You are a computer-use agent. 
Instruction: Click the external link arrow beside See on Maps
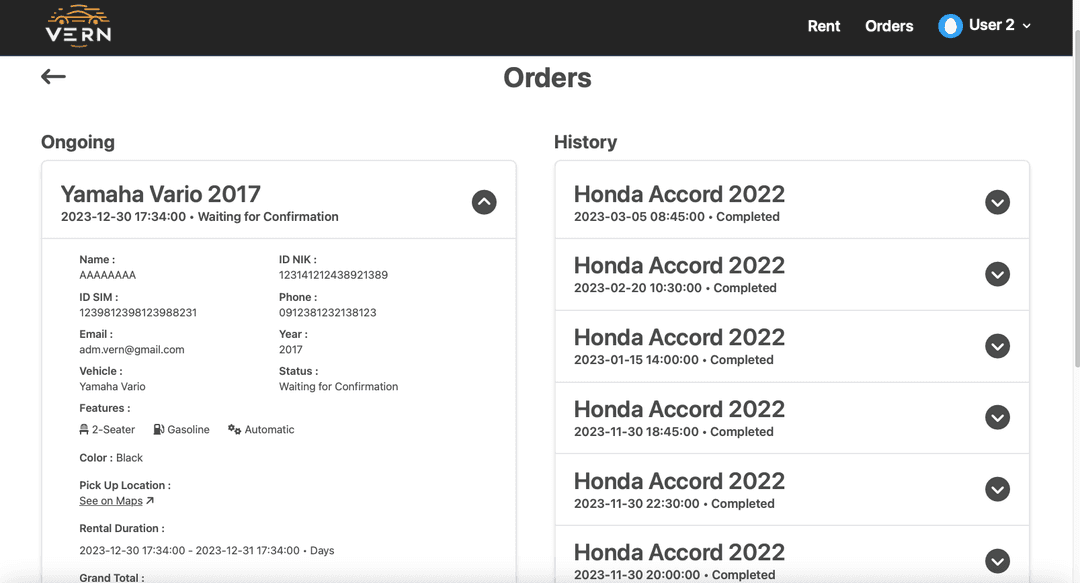pyautogui.click(x=150, y=501)
